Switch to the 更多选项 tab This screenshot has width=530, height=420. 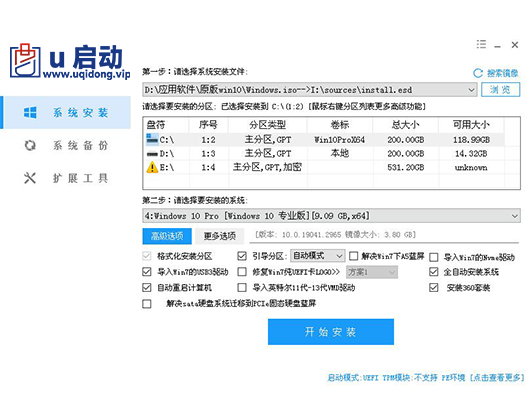[219, 236]
